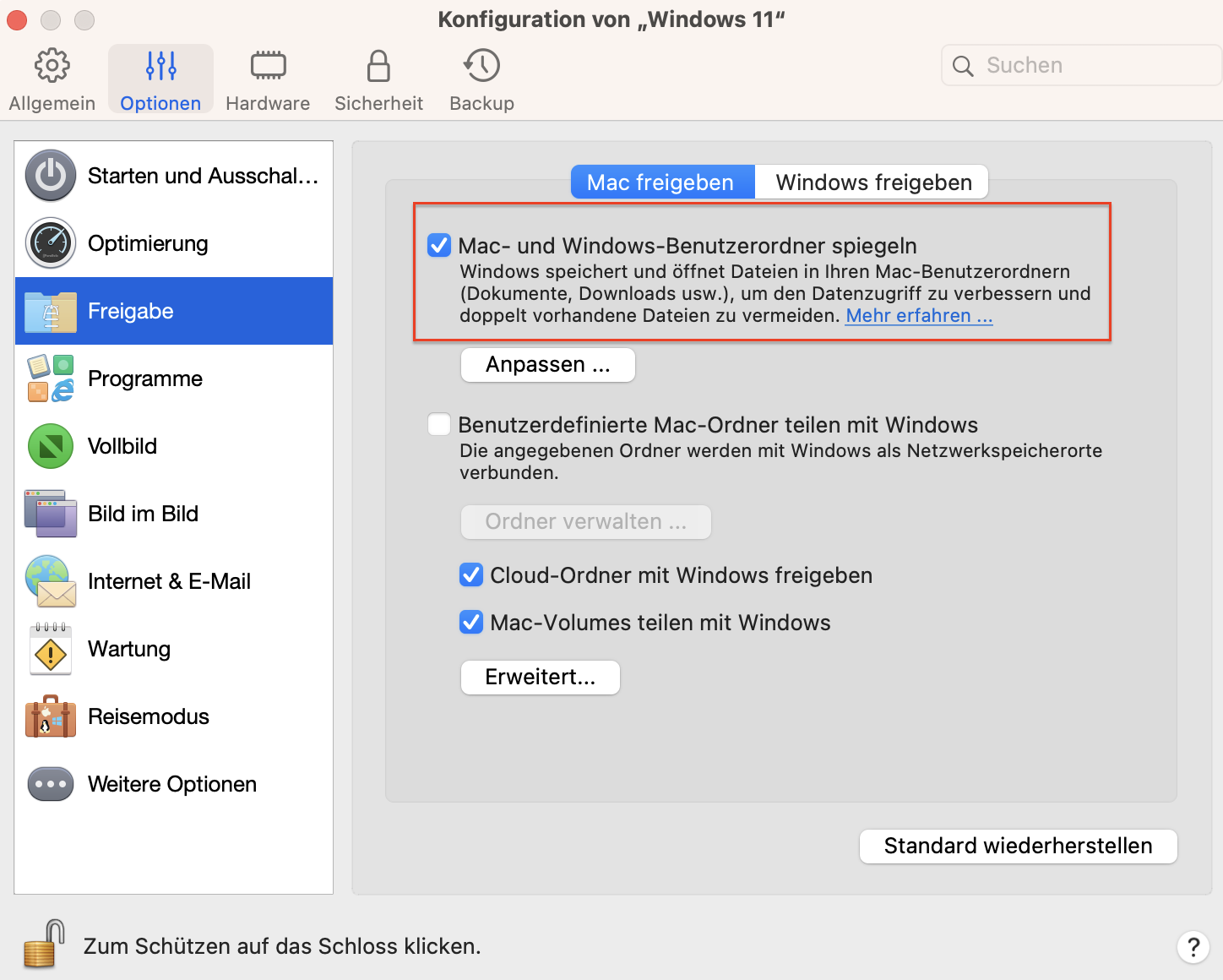1223x980 pixels.
Task: Toggle Mac-Volumes teilen mit Windows
Action: tap(471, 623)
